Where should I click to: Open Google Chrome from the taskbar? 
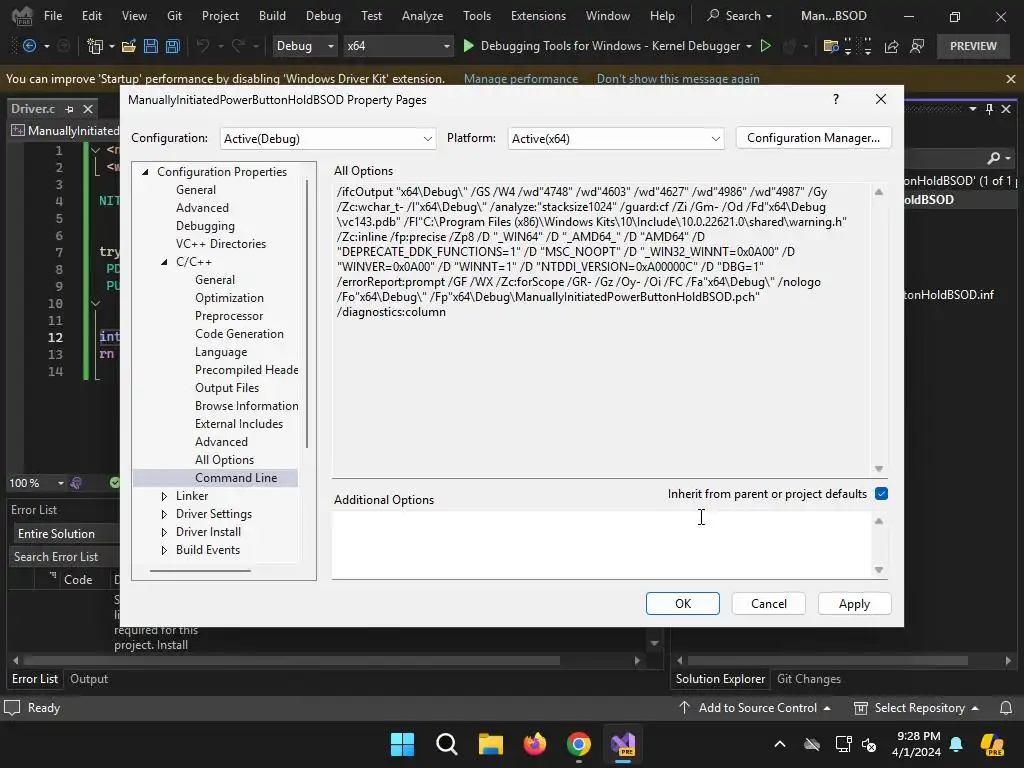pos(579,744)
